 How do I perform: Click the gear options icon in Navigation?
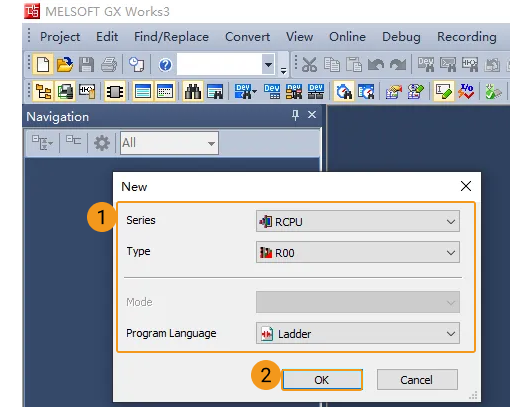(102, 143)
